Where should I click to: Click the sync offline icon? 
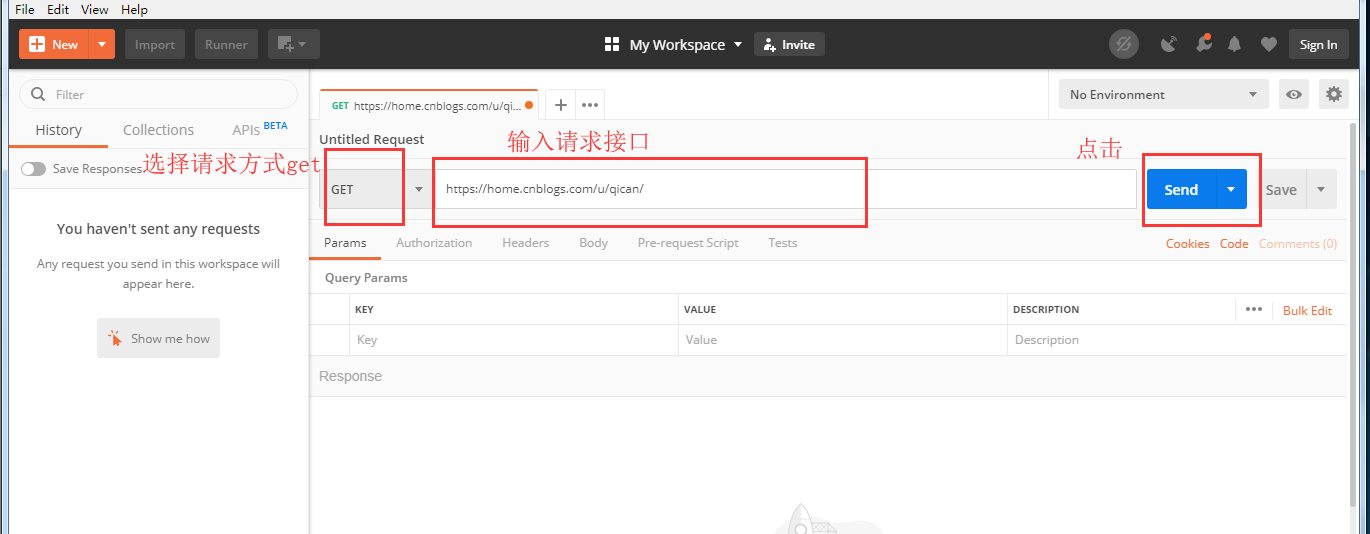pyautogui.click(x=1124, y=44)
